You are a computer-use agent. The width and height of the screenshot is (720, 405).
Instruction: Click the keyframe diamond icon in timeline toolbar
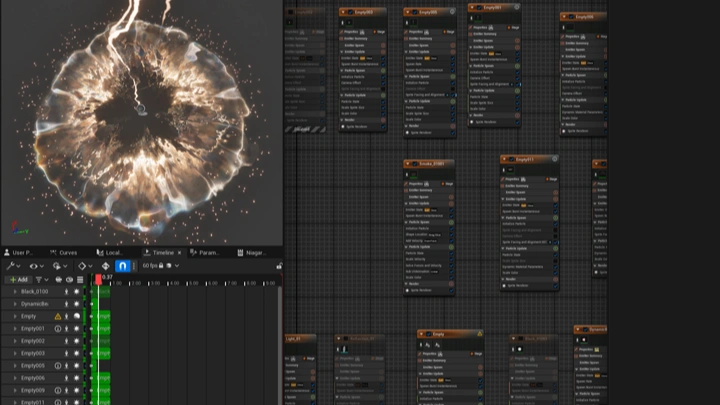click(84, 266)
